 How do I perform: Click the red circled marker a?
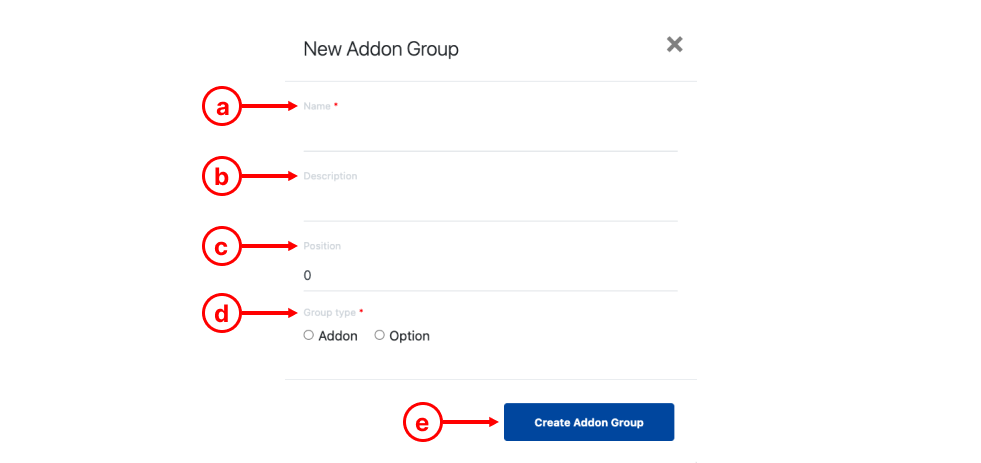point(221,107)
